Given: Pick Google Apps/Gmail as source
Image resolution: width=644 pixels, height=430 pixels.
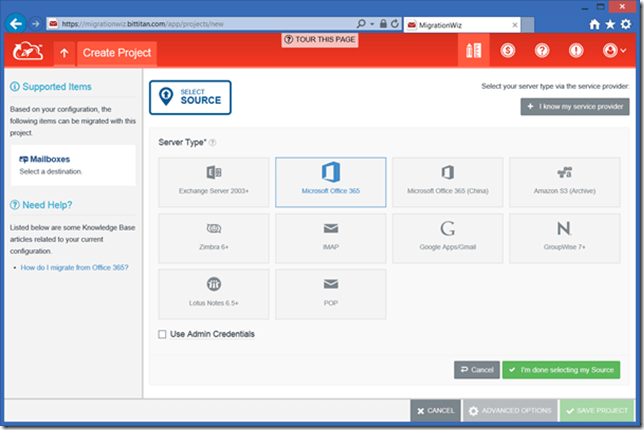Looking at the screenshot, I should pos(447,237).
